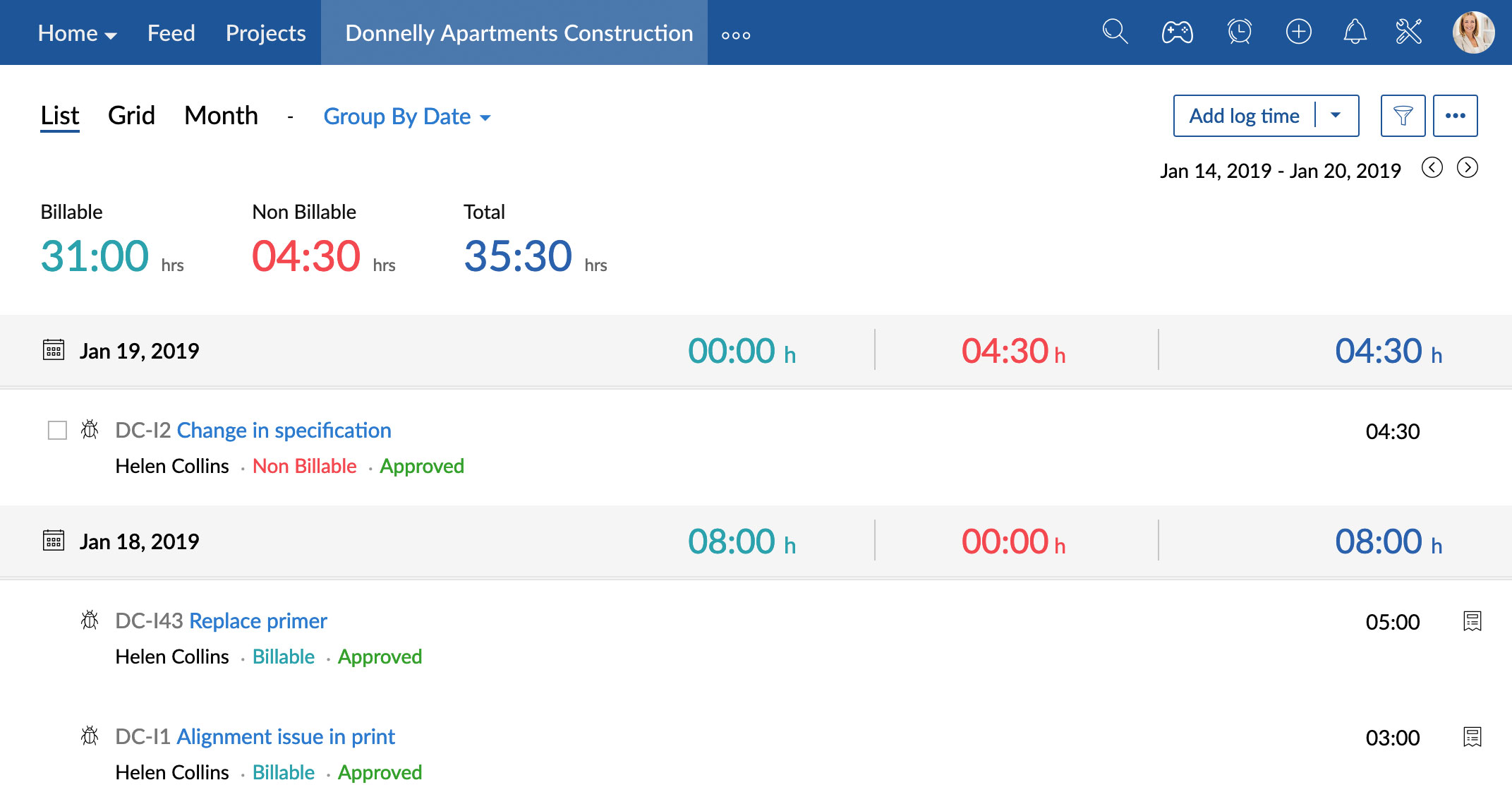Go to the previous week arrow
This screenshot has height=809, width=1512.
point(1432,168)
